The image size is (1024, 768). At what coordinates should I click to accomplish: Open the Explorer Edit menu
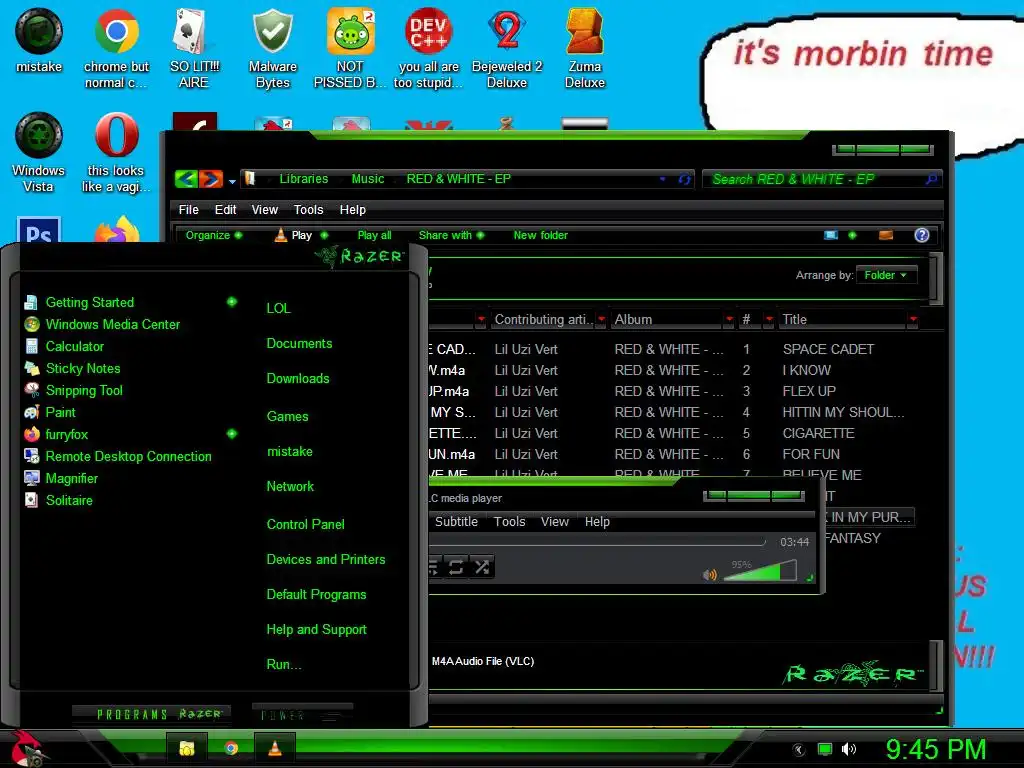225,210
